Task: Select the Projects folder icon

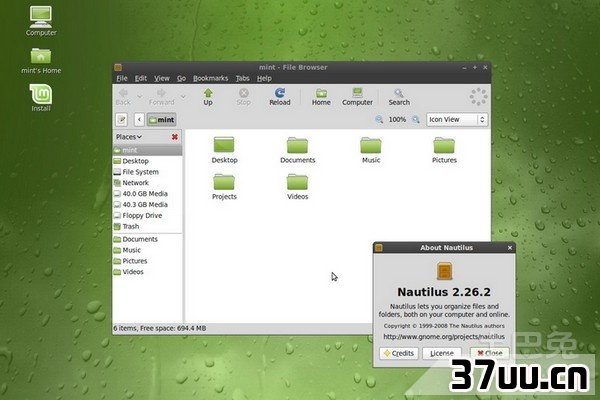Action: [x=224, y=187]
